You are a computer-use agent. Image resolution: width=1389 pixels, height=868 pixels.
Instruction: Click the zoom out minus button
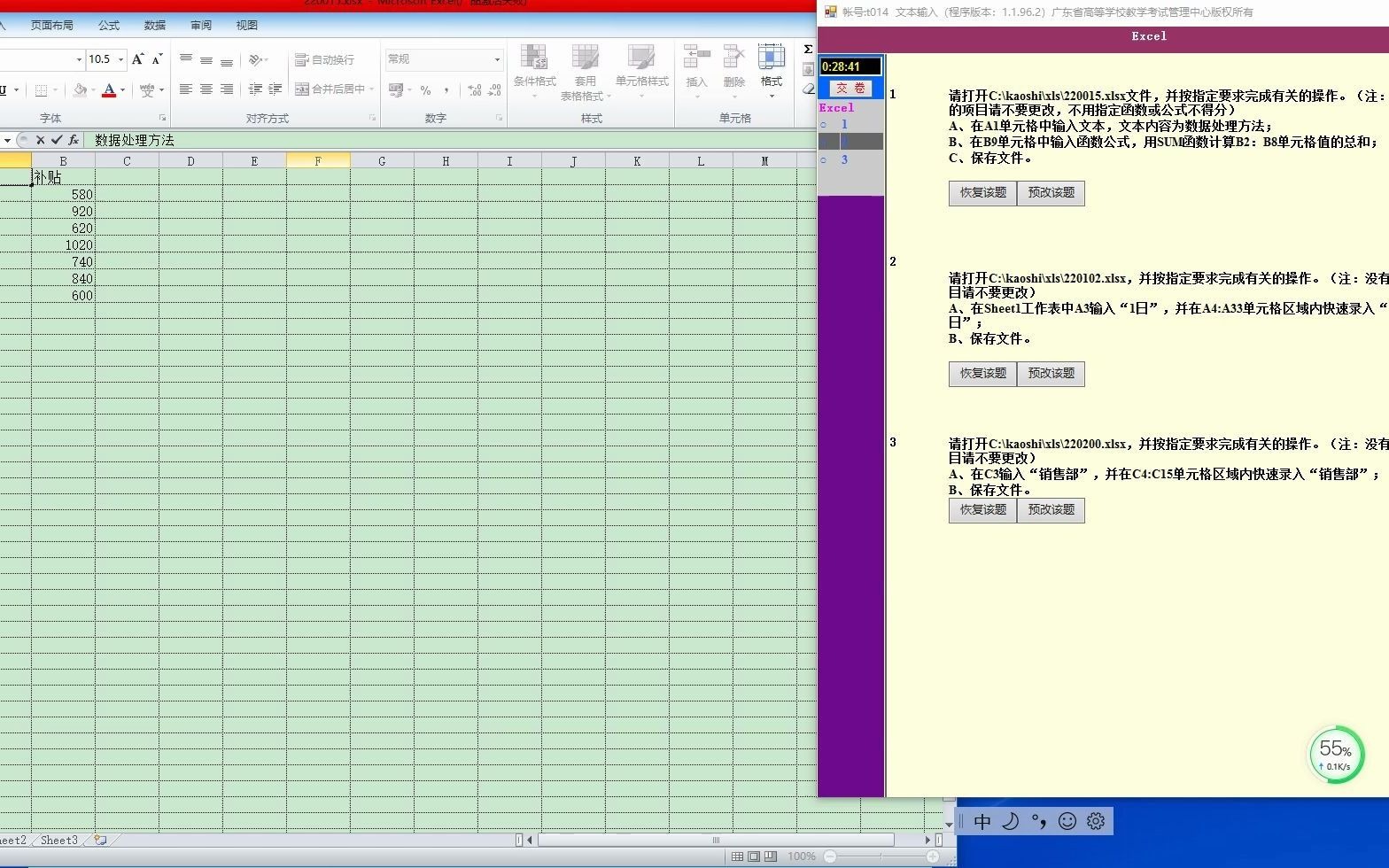(830, 856)
